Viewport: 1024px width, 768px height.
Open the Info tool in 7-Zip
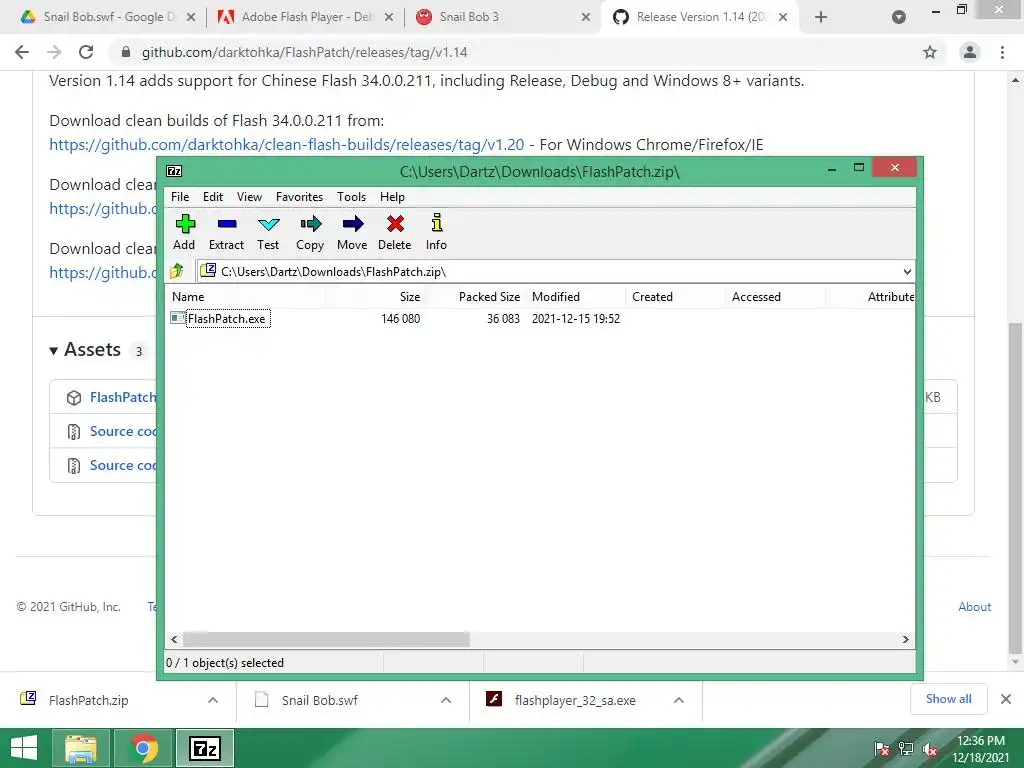[436, 232]
